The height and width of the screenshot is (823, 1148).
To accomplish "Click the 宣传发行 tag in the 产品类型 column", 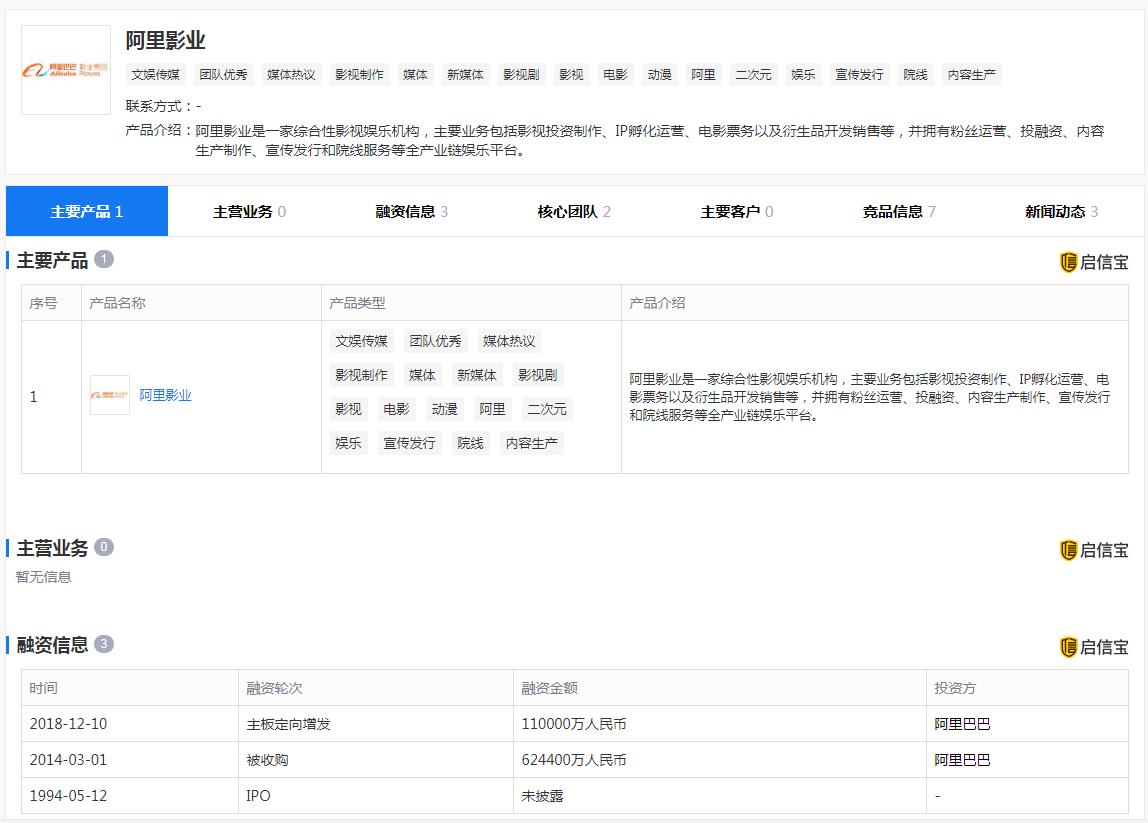I will 409,444.
